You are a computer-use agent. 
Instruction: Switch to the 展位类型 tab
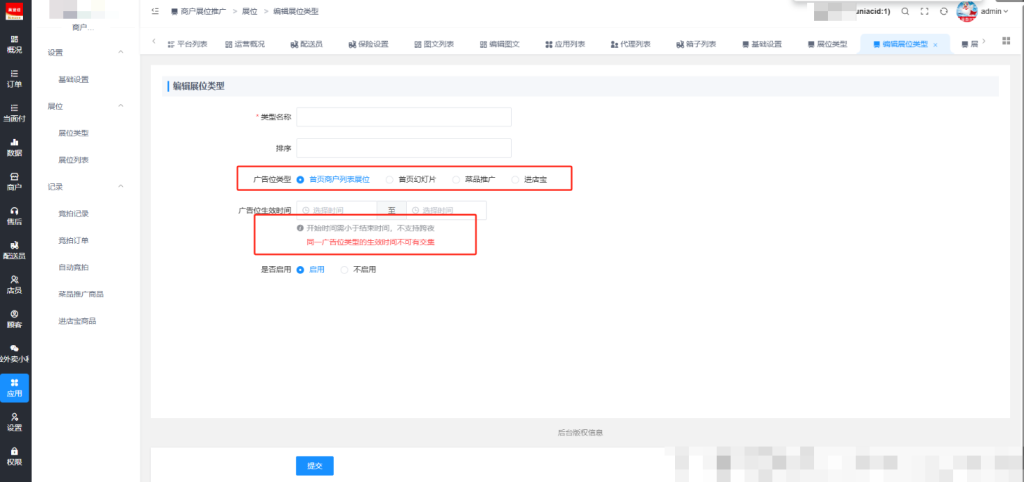pyautogui.click(x=827, y=44)
